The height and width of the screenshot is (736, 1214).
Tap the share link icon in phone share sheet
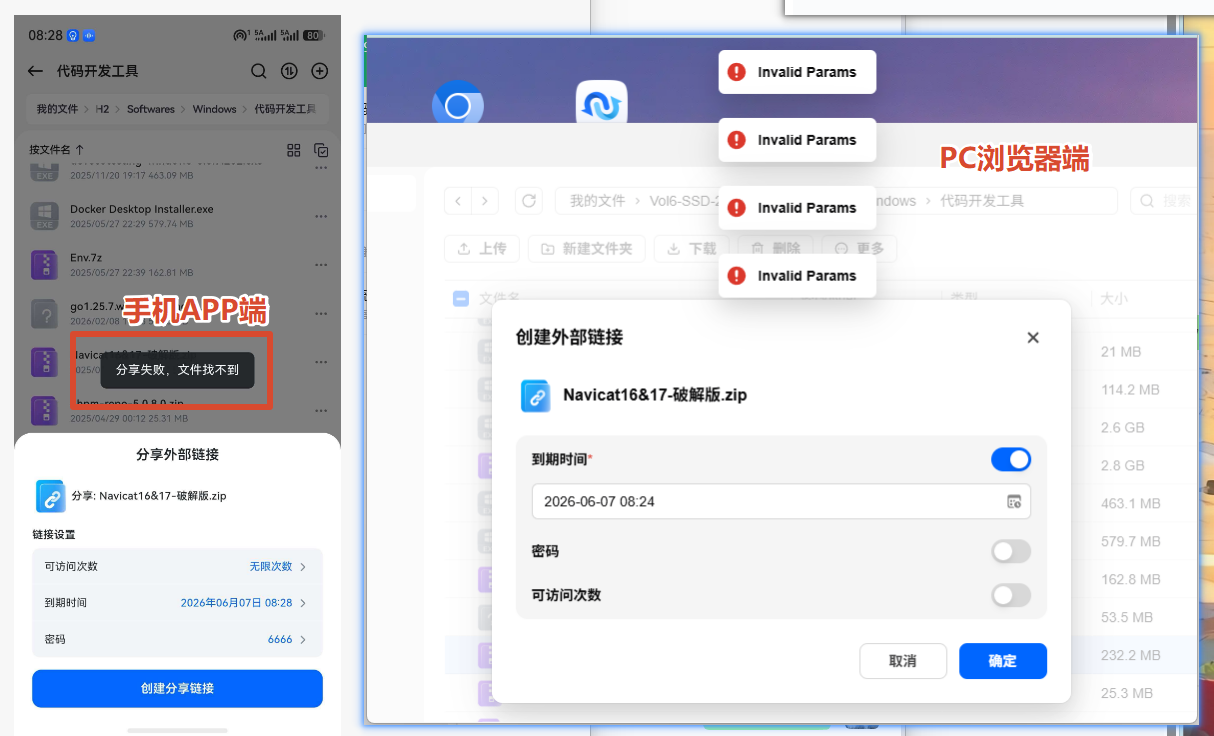click(x=51, y=496)
